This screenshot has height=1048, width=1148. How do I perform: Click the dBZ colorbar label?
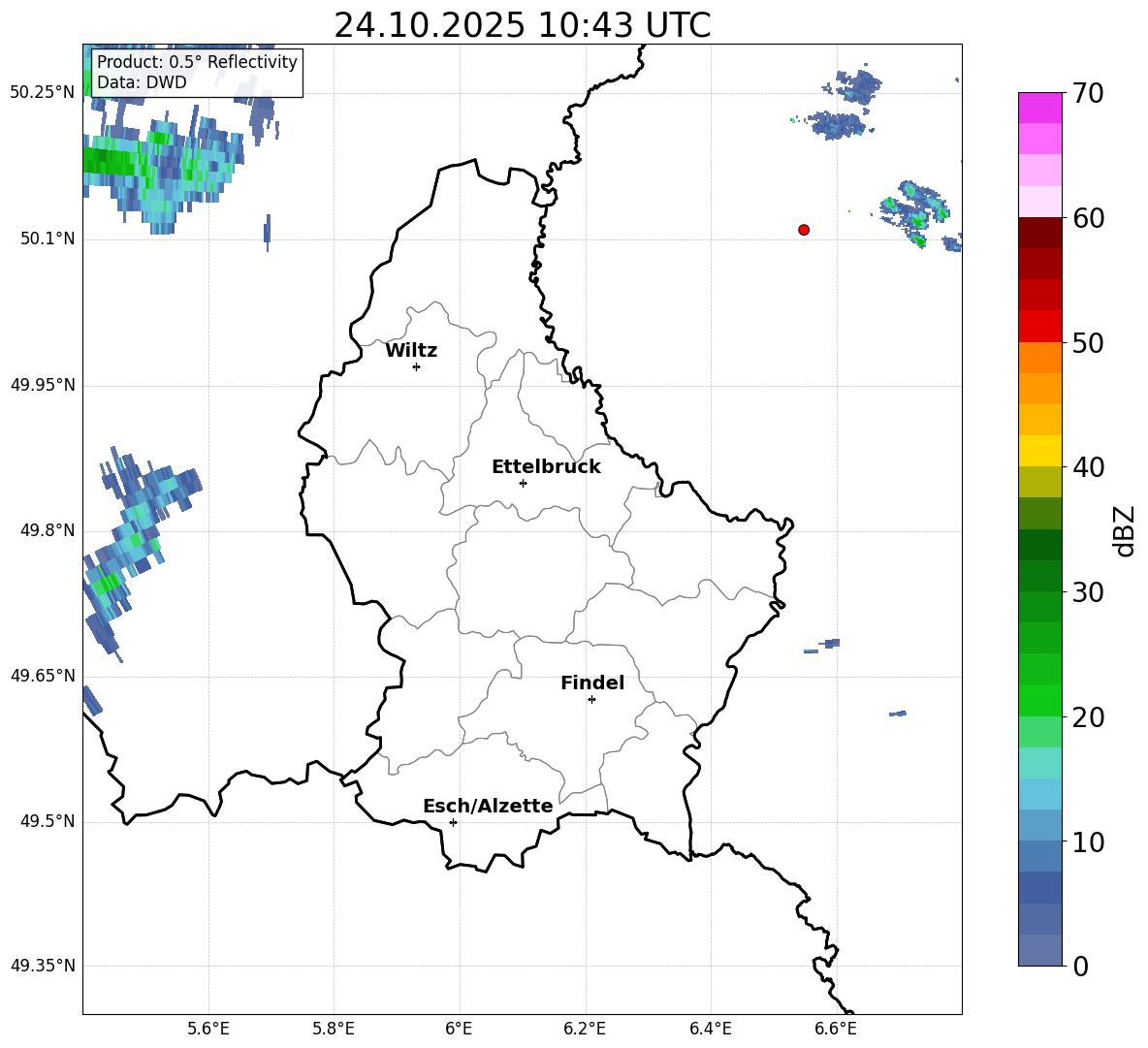click(1124, 530)
